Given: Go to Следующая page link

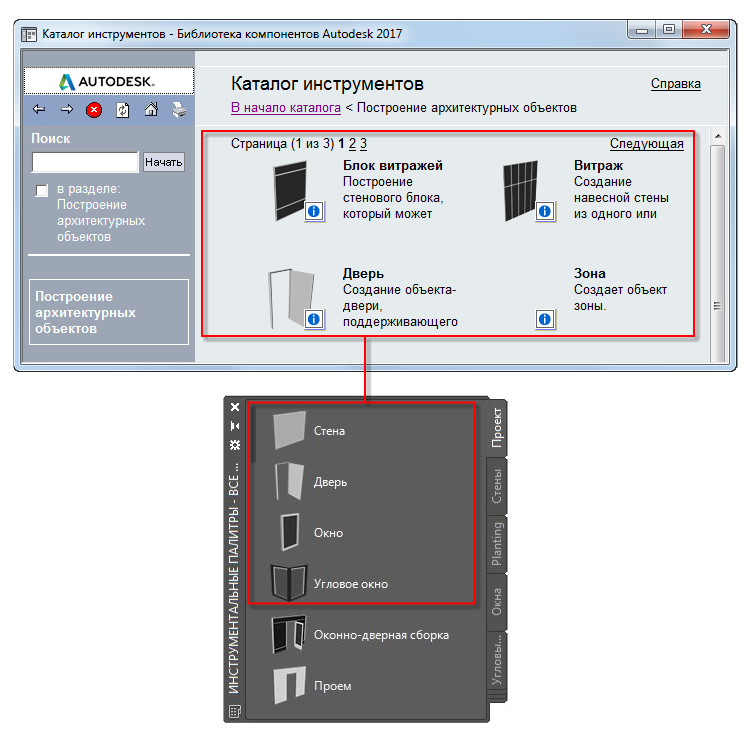Looking at the screenshot, I should click(646, 144).
